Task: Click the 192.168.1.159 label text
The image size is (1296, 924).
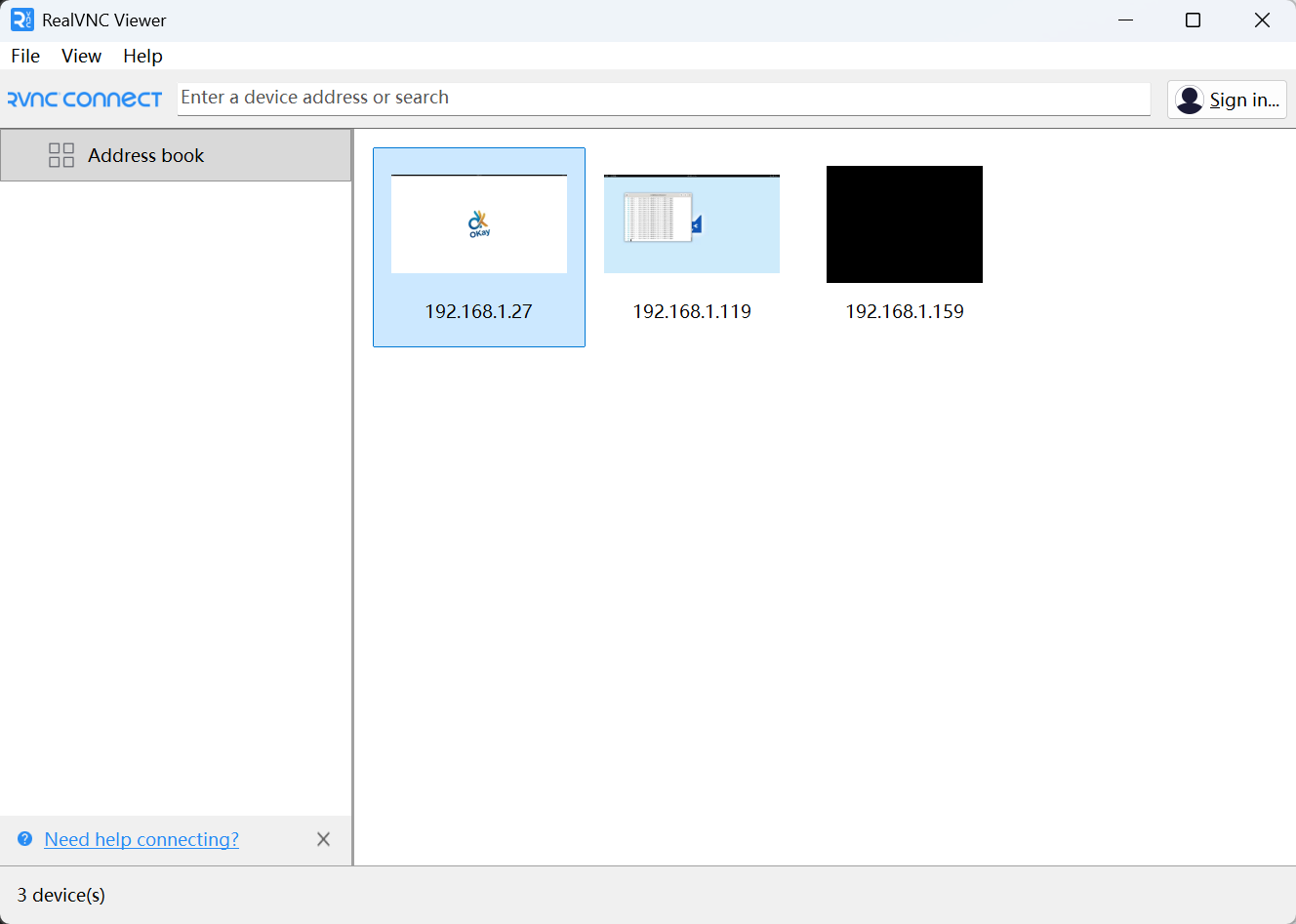Action: click(905, 311)
